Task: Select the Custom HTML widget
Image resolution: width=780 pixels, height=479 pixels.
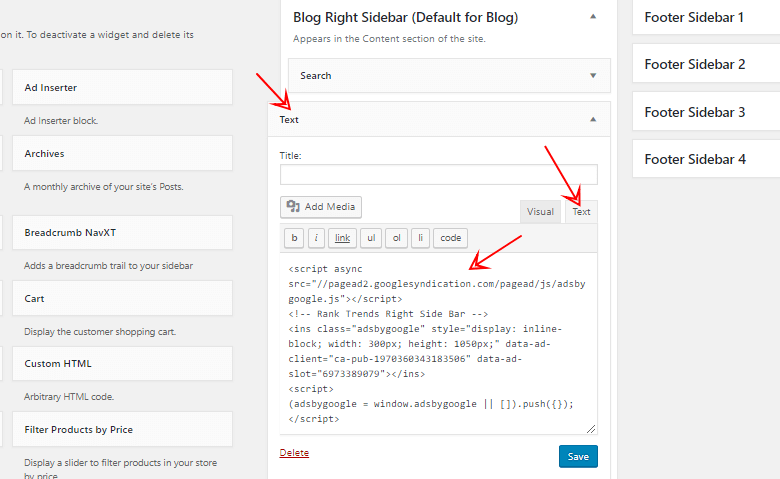Action: pyautogui.click(x=122, y=364)
